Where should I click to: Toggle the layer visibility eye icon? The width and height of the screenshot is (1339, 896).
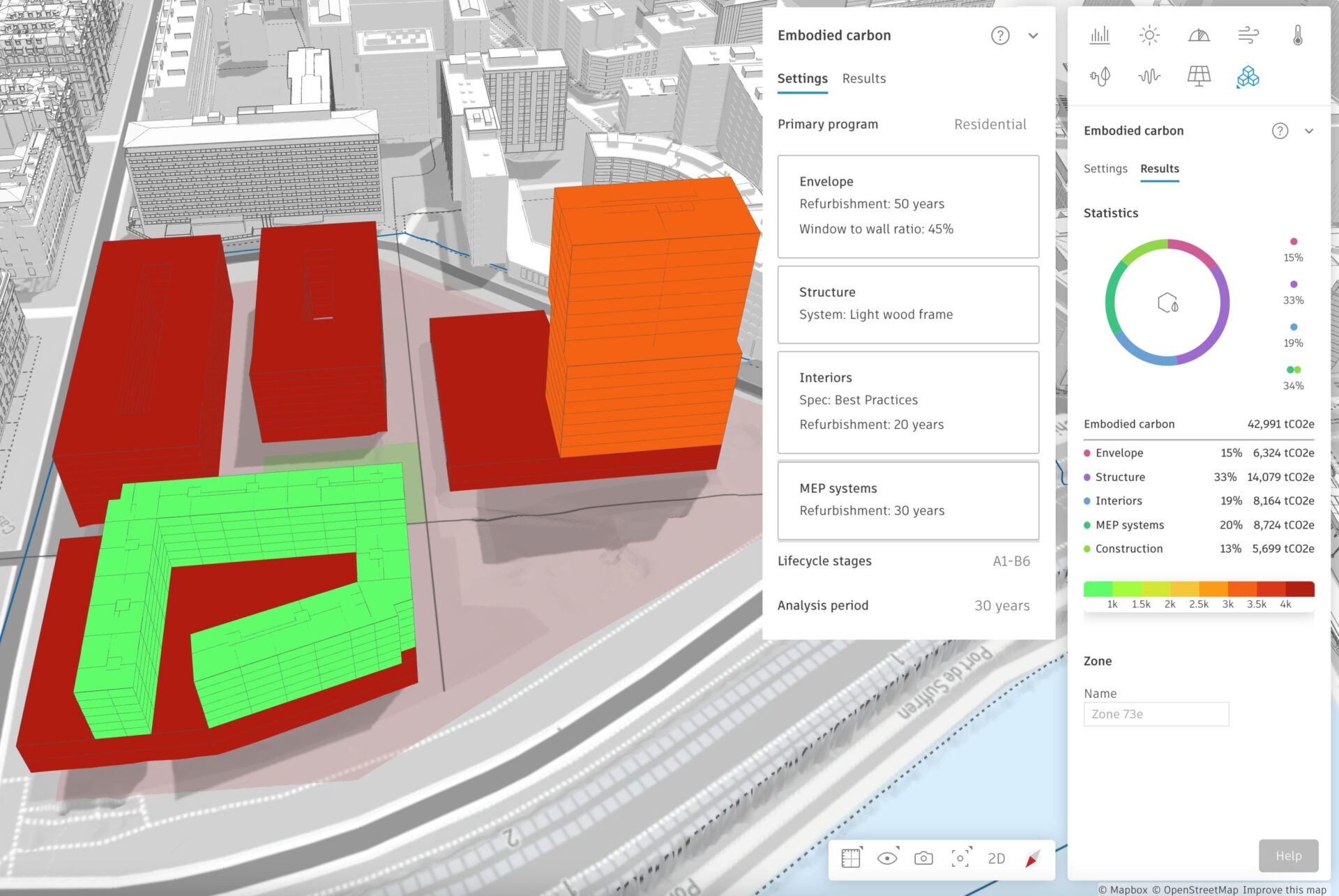pyautogui.click(x=887, y=858)
